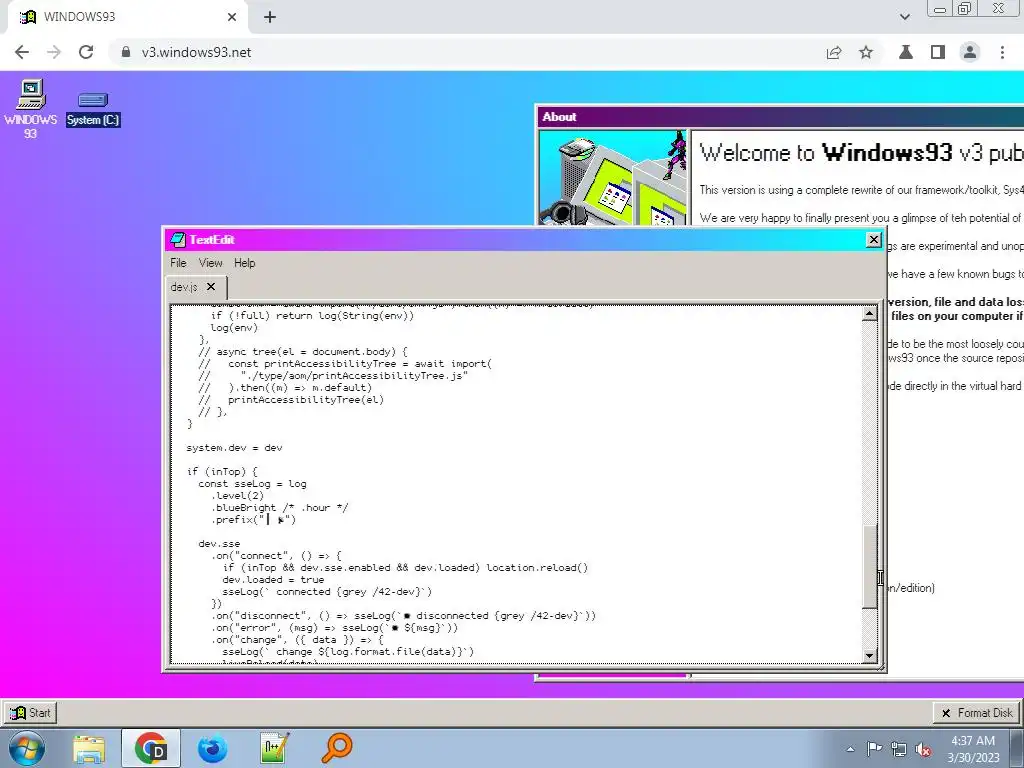Close the WINDOWS93 browser tab
Viewport: 1024px width, 768px height.
(x=232, y=17)
